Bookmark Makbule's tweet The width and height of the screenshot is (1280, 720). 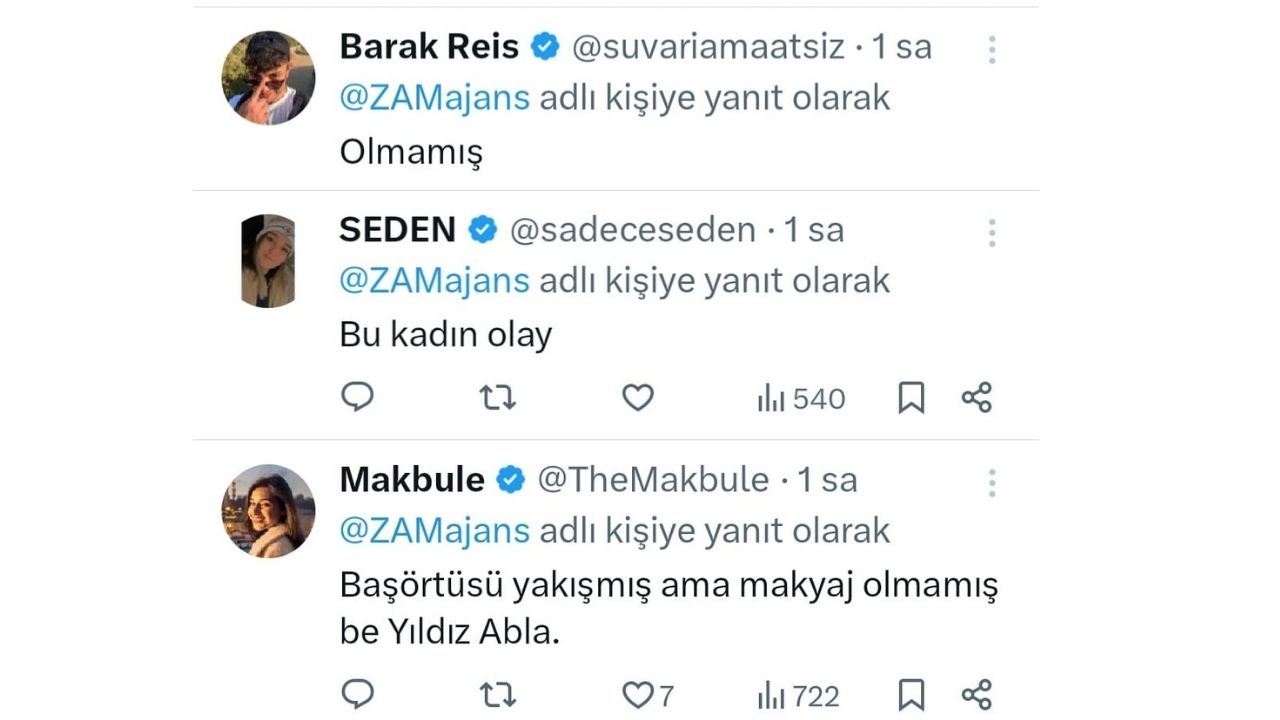(x=910, y=694)
